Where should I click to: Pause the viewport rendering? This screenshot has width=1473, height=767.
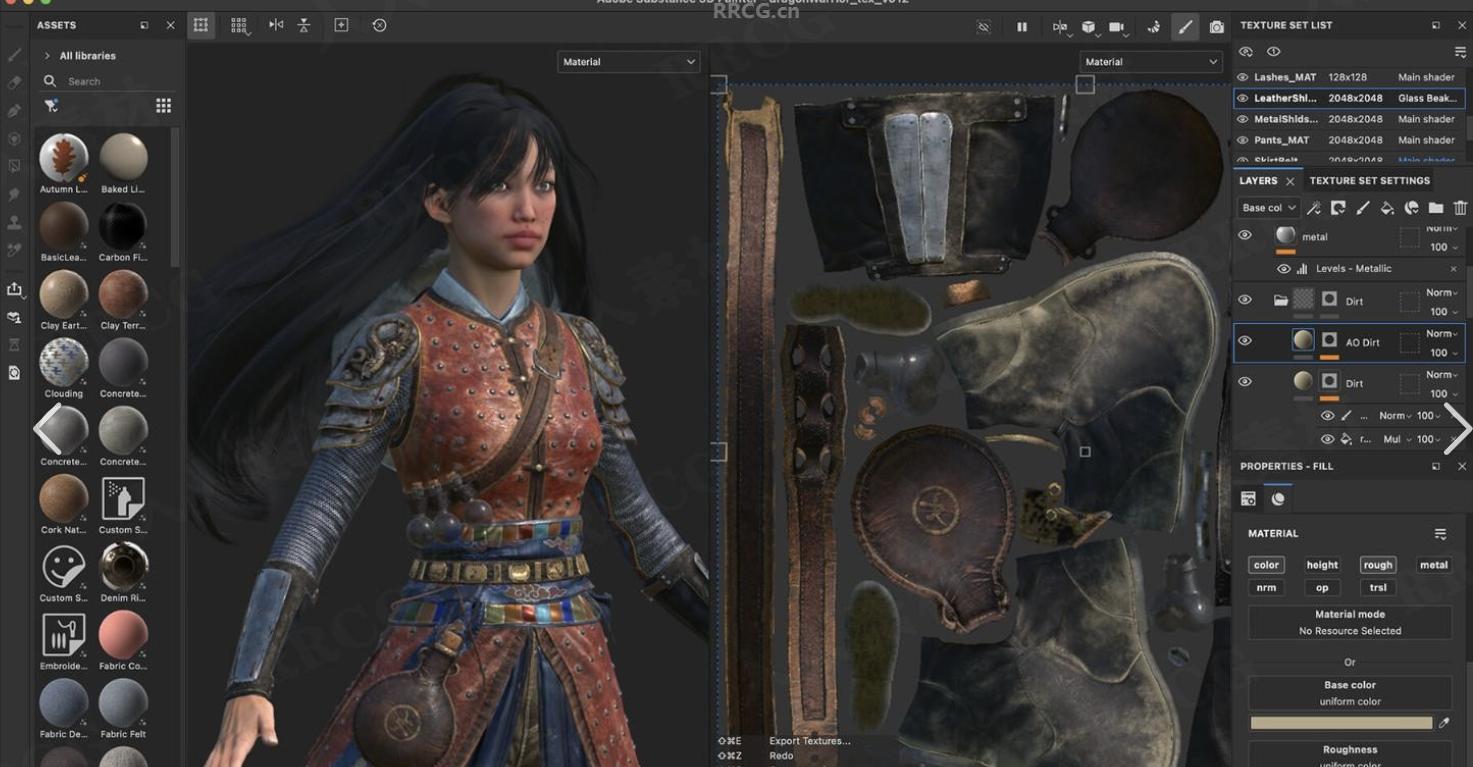(x=1021, y=27)
